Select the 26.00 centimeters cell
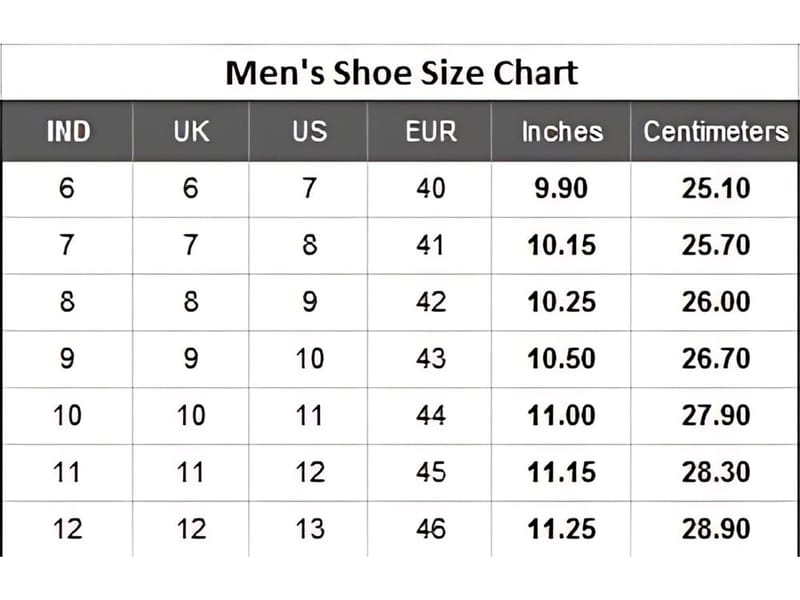800x600 pixels. pos(715,301)
